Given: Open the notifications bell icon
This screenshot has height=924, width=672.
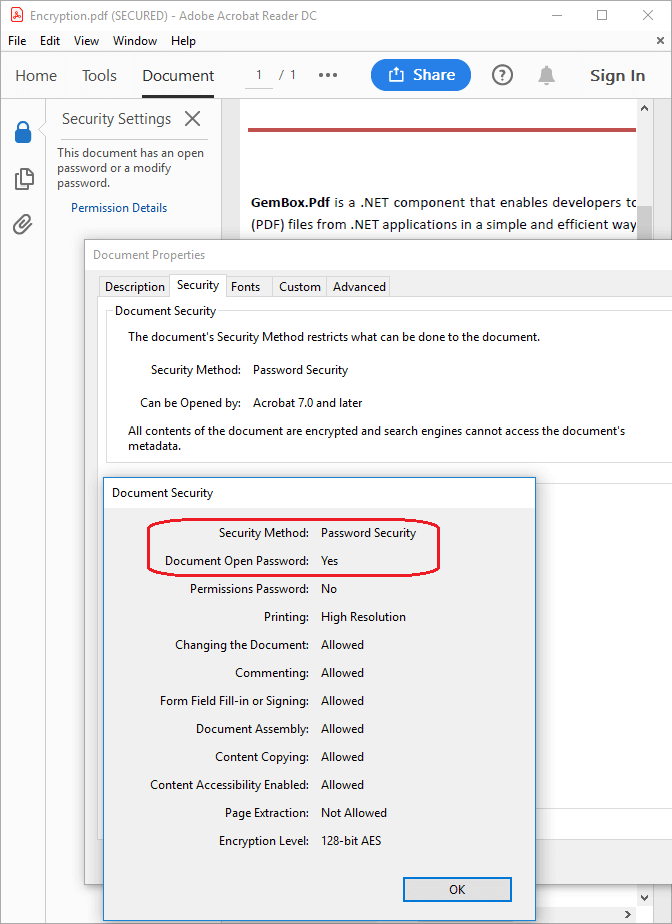Looking at the screenshot, I should point(546,75).
